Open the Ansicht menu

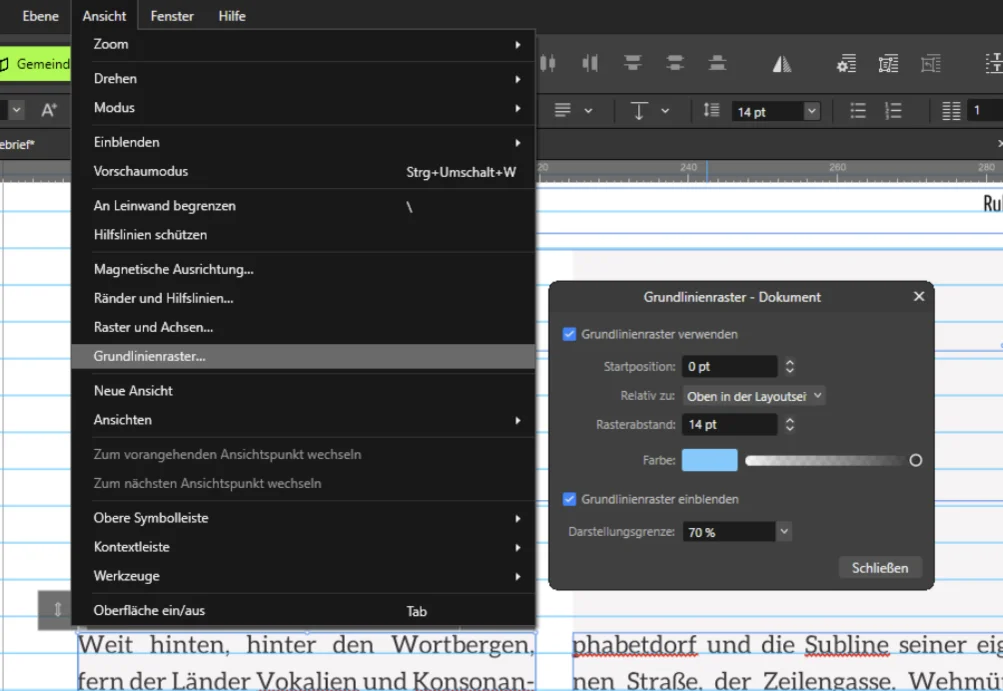[104, 16]
